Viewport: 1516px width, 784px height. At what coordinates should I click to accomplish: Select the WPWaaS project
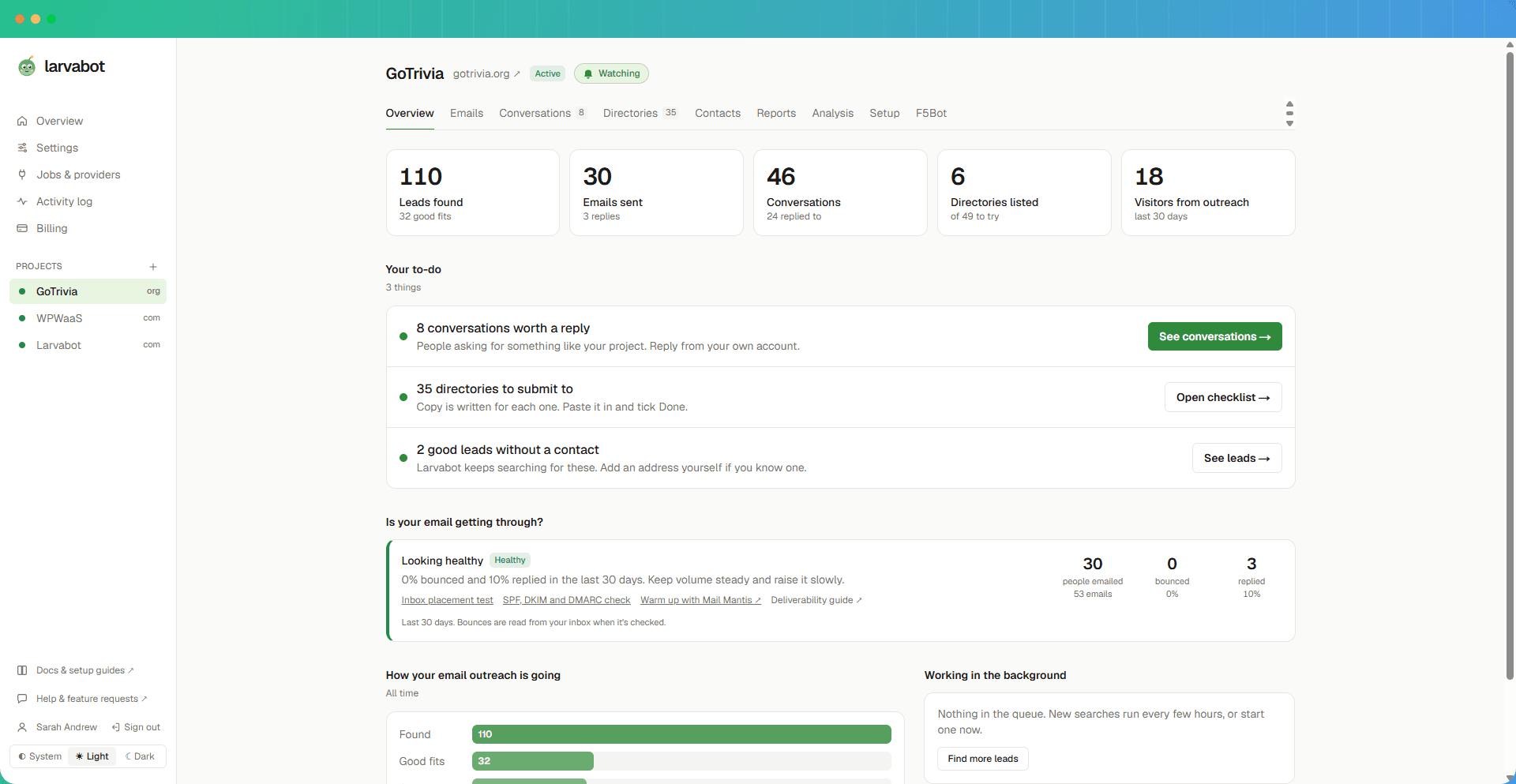(x=88, y=318)
